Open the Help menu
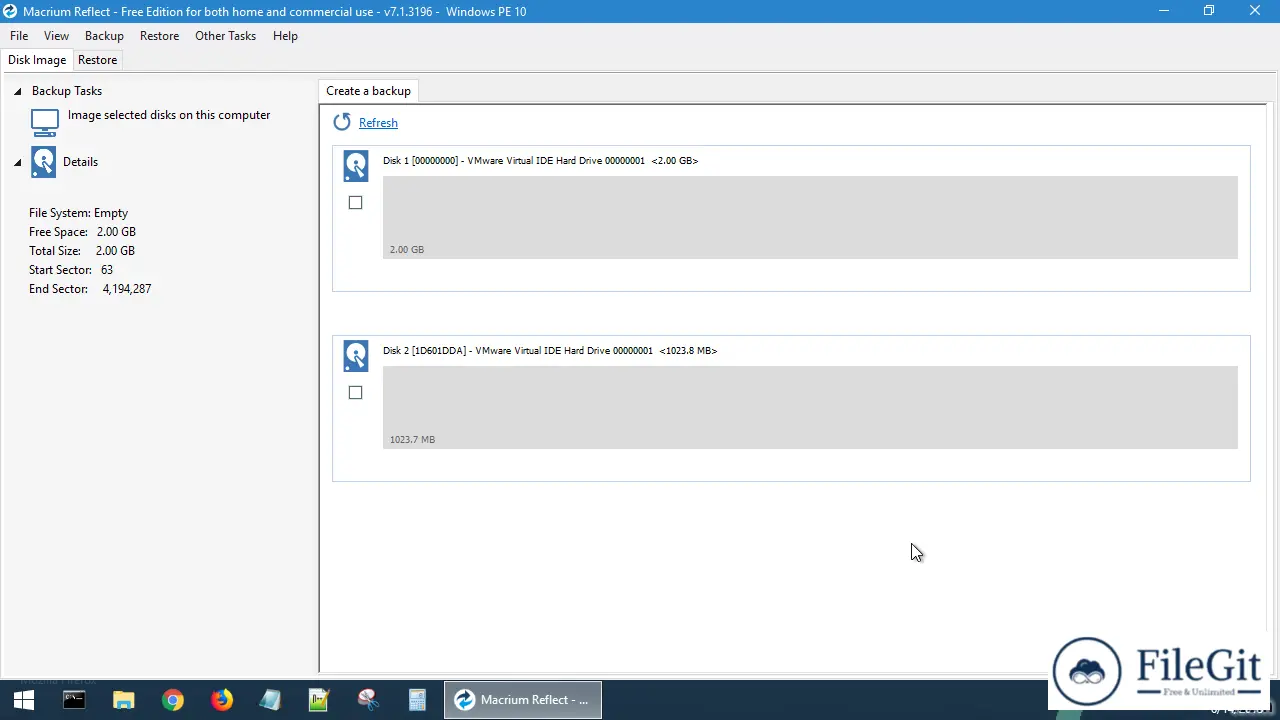The image size is (1280, 720). pyautogui.click(x=285, y=36)
